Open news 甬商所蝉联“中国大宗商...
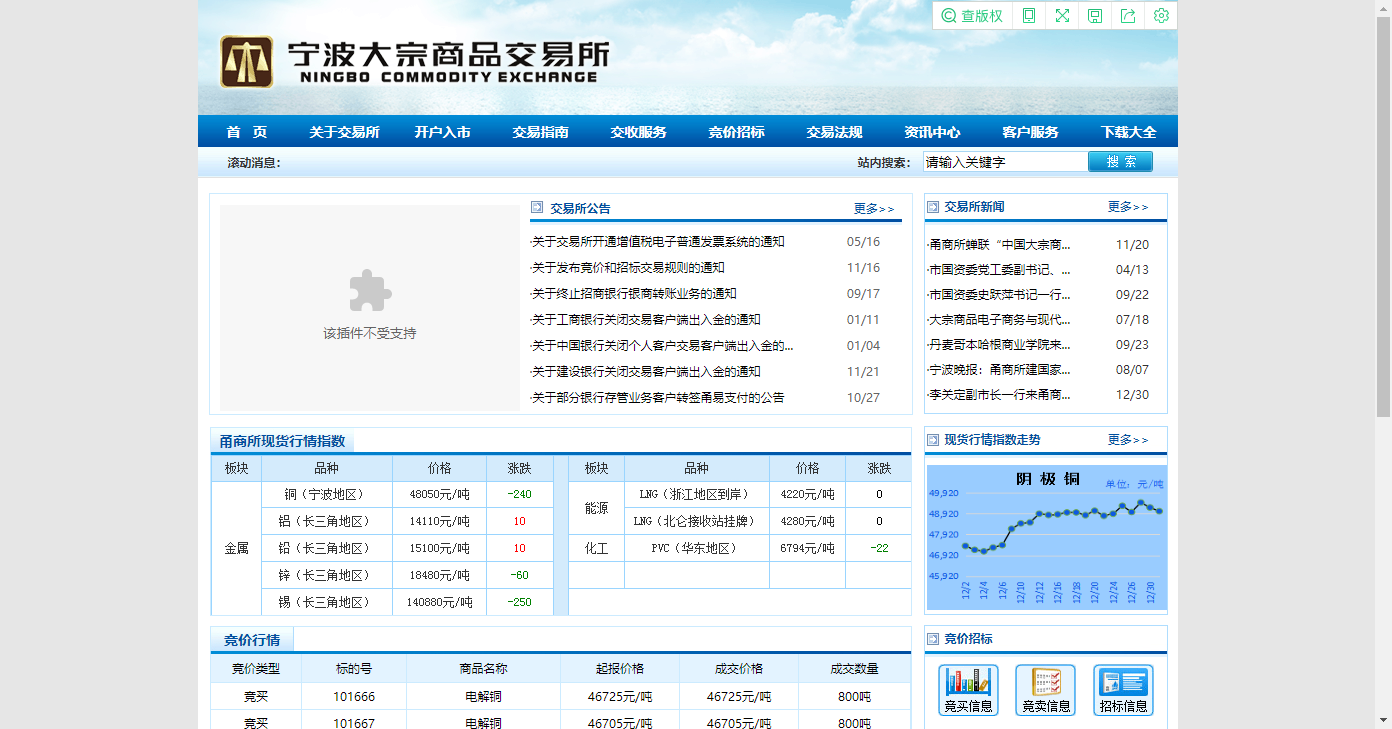Viewport: 1392px width, 729px height. click(1000, 245)
